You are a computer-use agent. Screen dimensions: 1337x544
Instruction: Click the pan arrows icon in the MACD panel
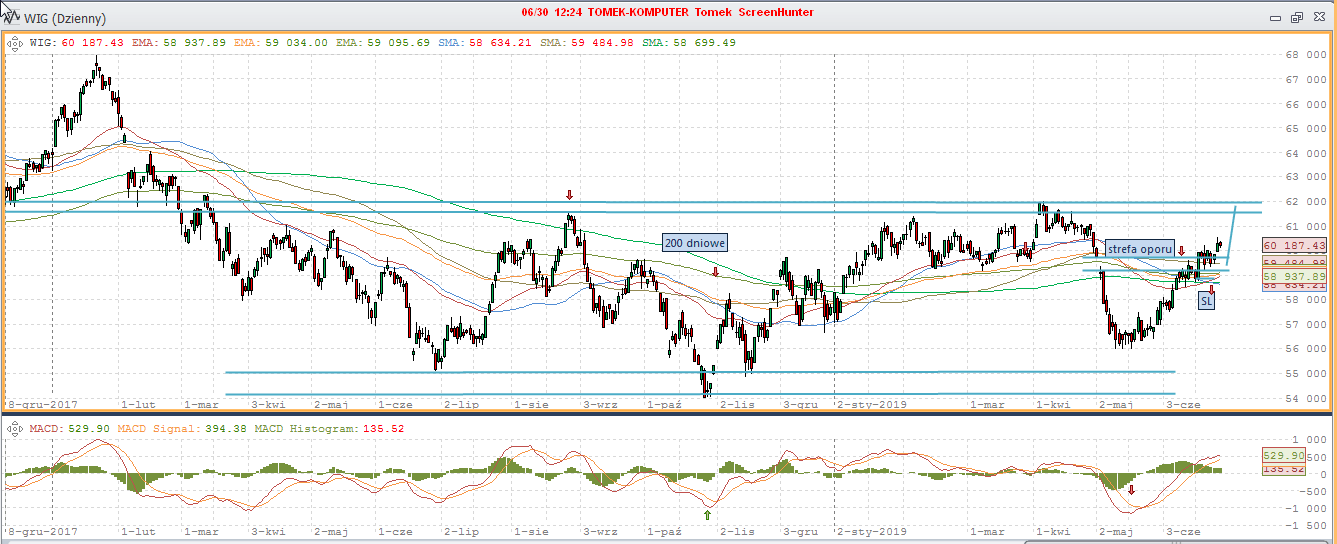[x=16, y=429]
